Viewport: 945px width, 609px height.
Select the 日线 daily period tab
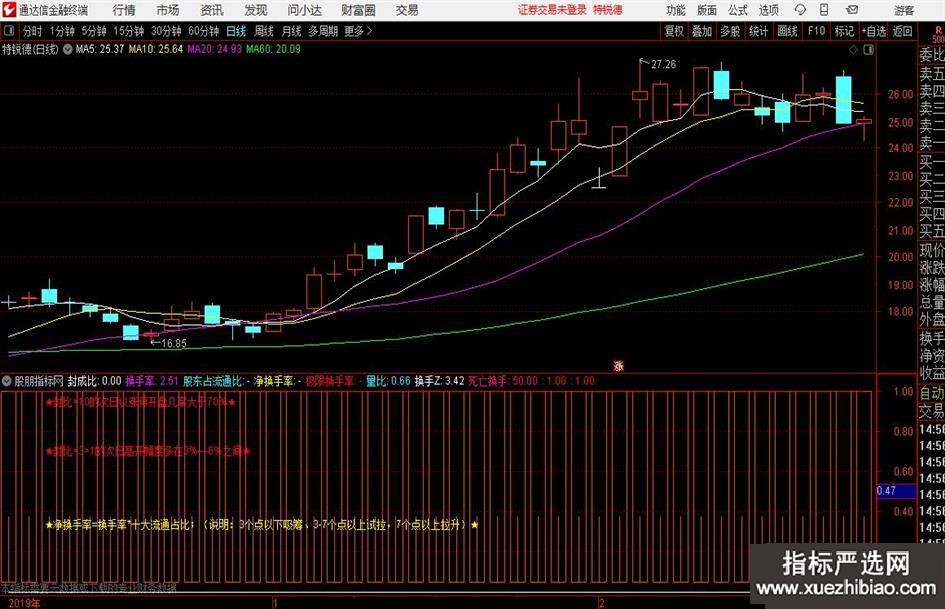click(x=236, y=31)
